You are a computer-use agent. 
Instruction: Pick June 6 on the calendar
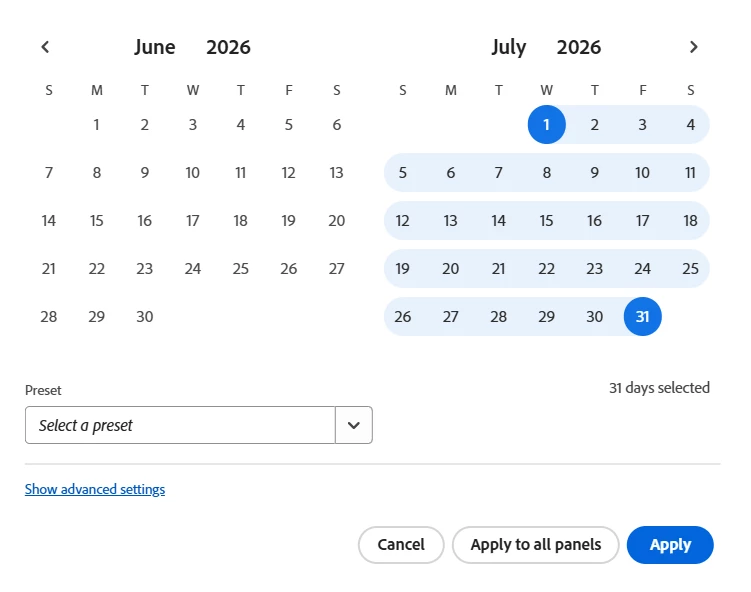tap(337, 125)
